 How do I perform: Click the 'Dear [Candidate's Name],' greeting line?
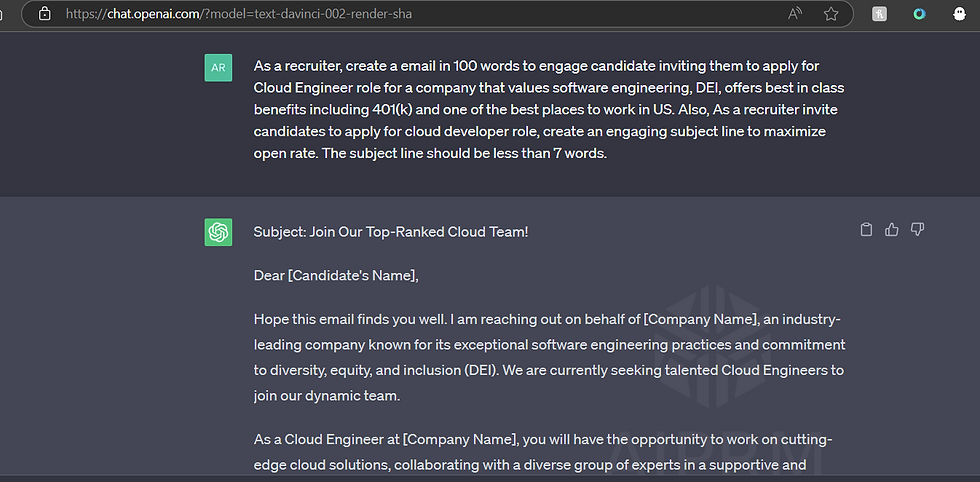[336, 275]
